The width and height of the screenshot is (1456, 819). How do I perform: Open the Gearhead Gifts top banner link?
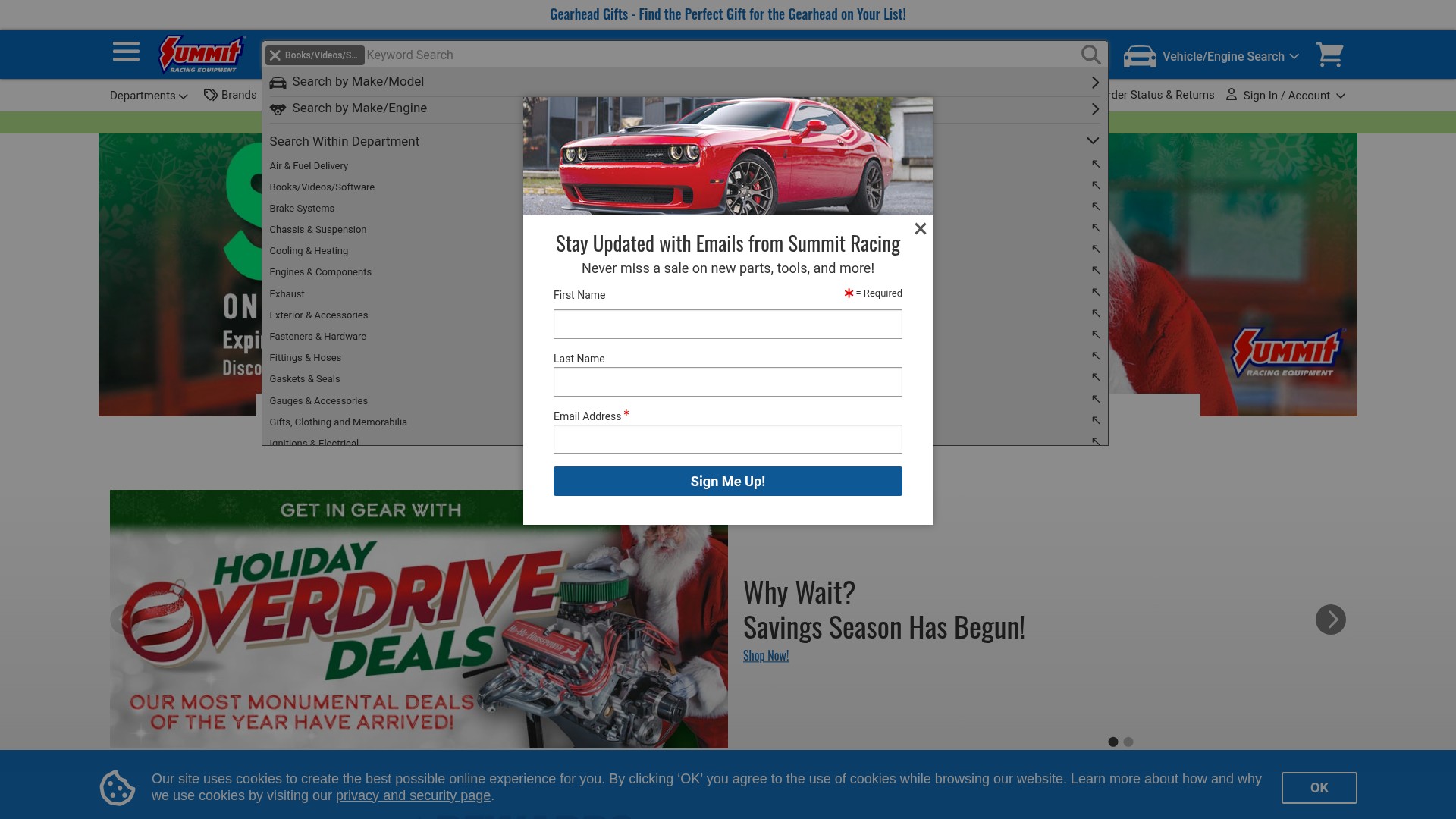click(x=728, y=14)
